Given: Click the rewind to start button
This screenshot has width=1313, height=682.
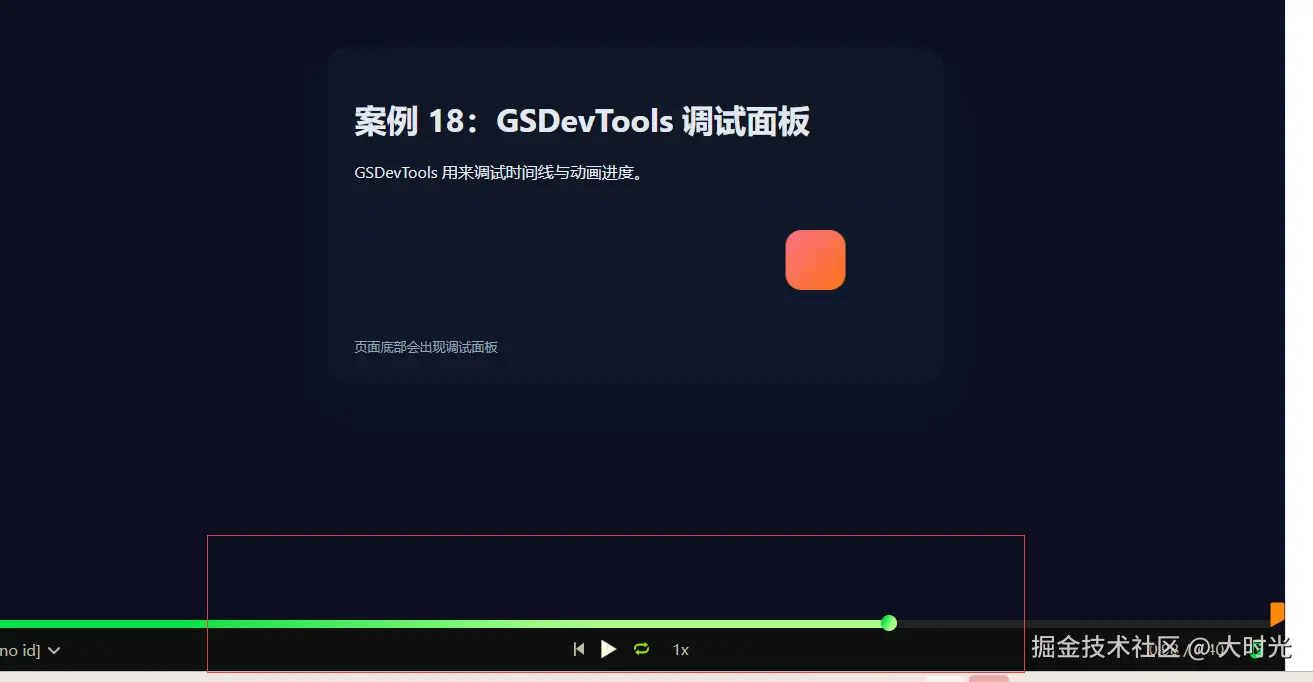Looking at the screenshot, I should click(x=578, y=649).
